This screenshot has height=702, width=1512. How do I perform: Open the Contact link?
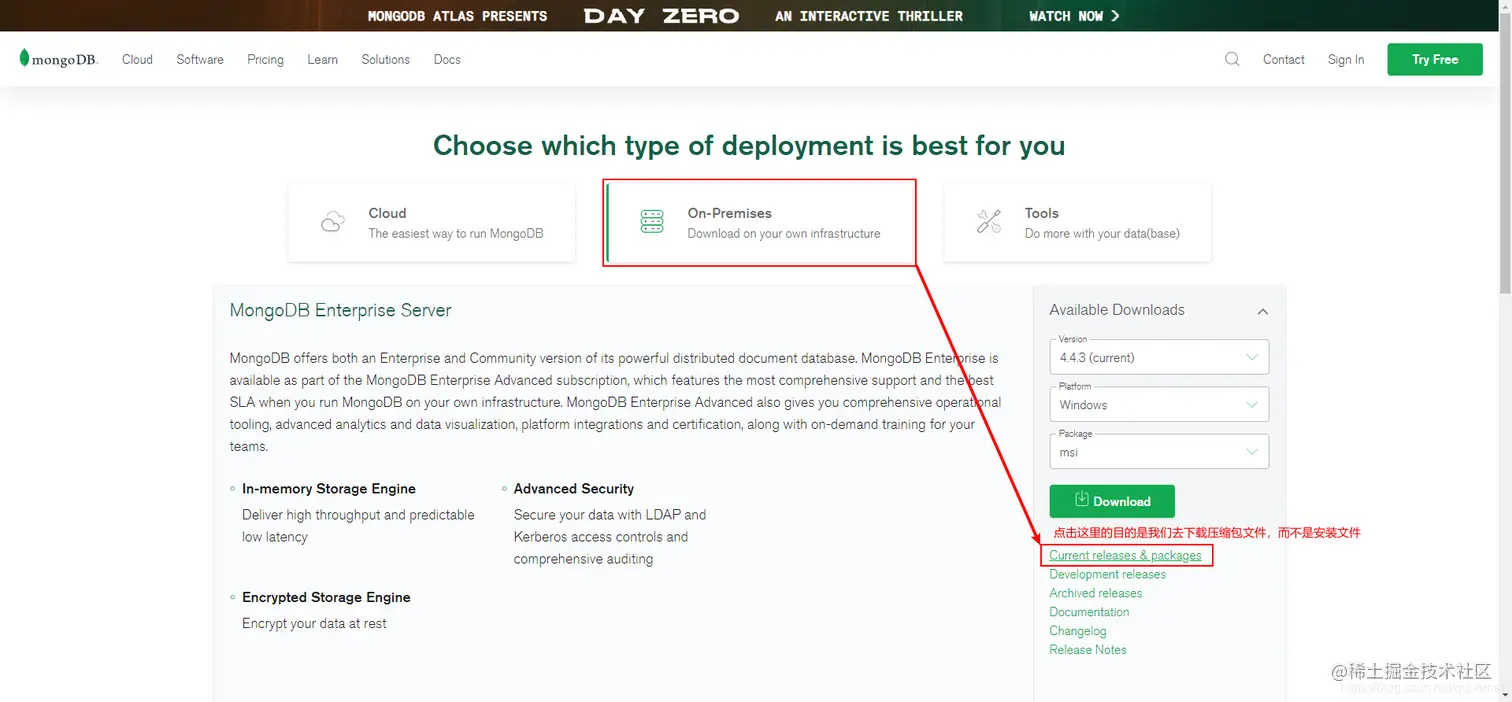[x=1283, y=59]
